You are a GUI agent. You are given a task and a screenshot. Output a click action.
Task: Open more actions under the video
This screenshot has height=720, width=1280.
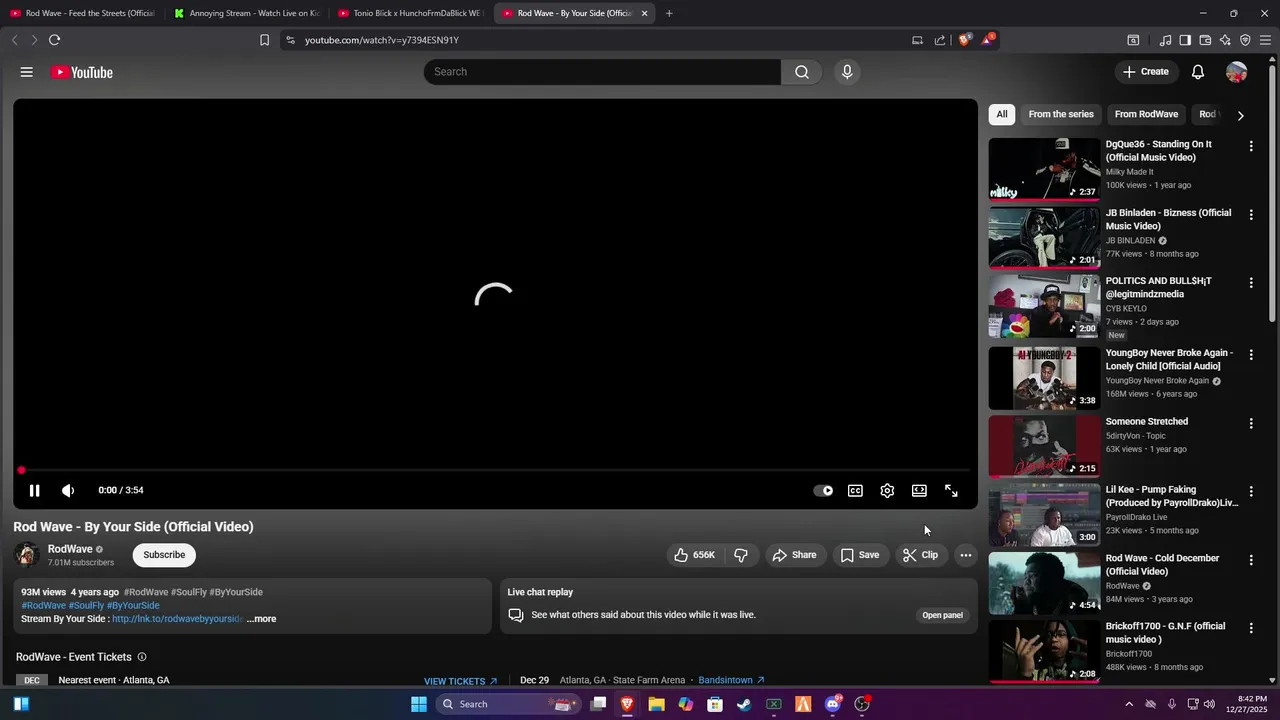pos(966,555)
